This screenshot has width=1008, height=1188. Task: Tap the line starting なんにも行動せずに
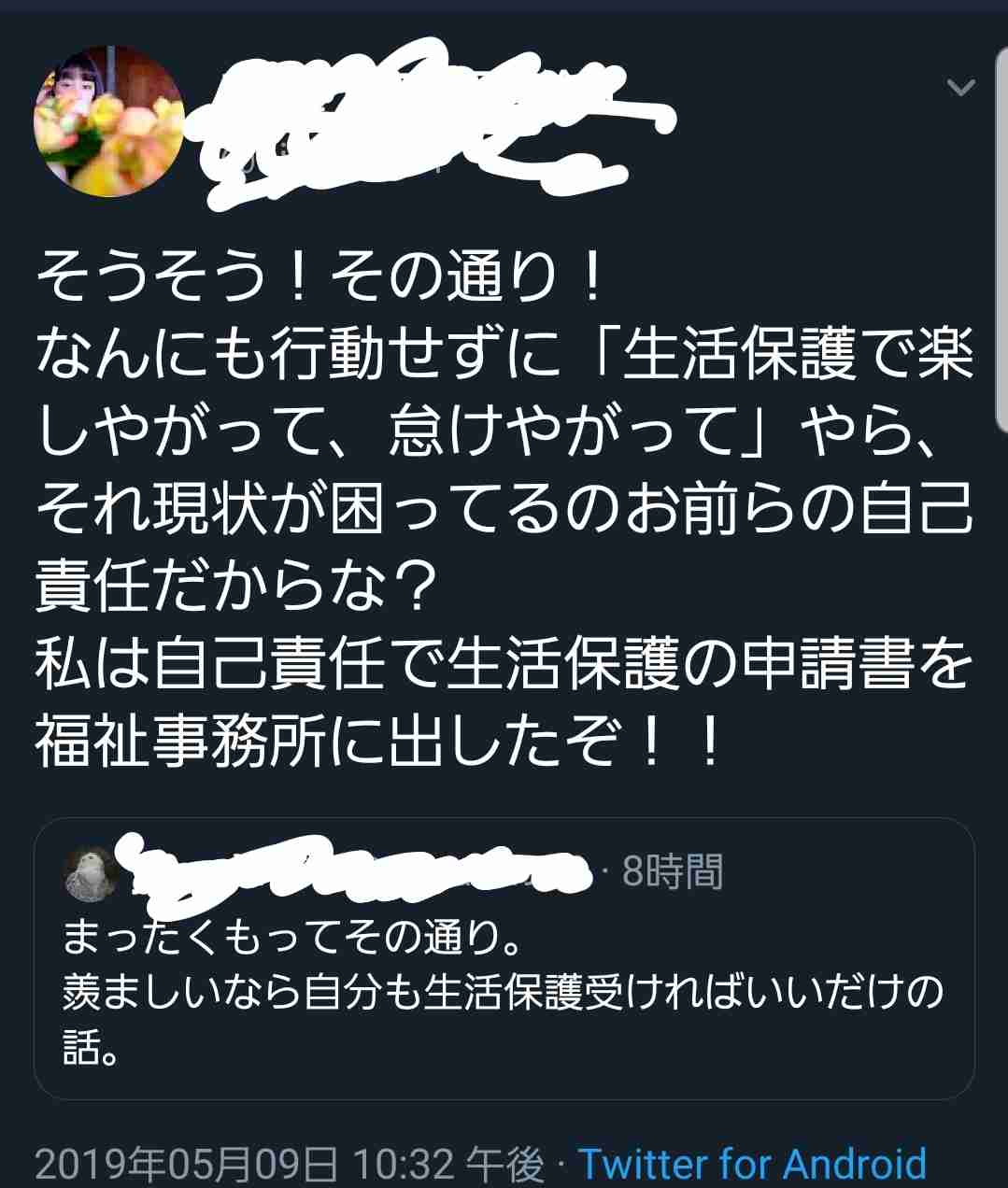(504, 356)
